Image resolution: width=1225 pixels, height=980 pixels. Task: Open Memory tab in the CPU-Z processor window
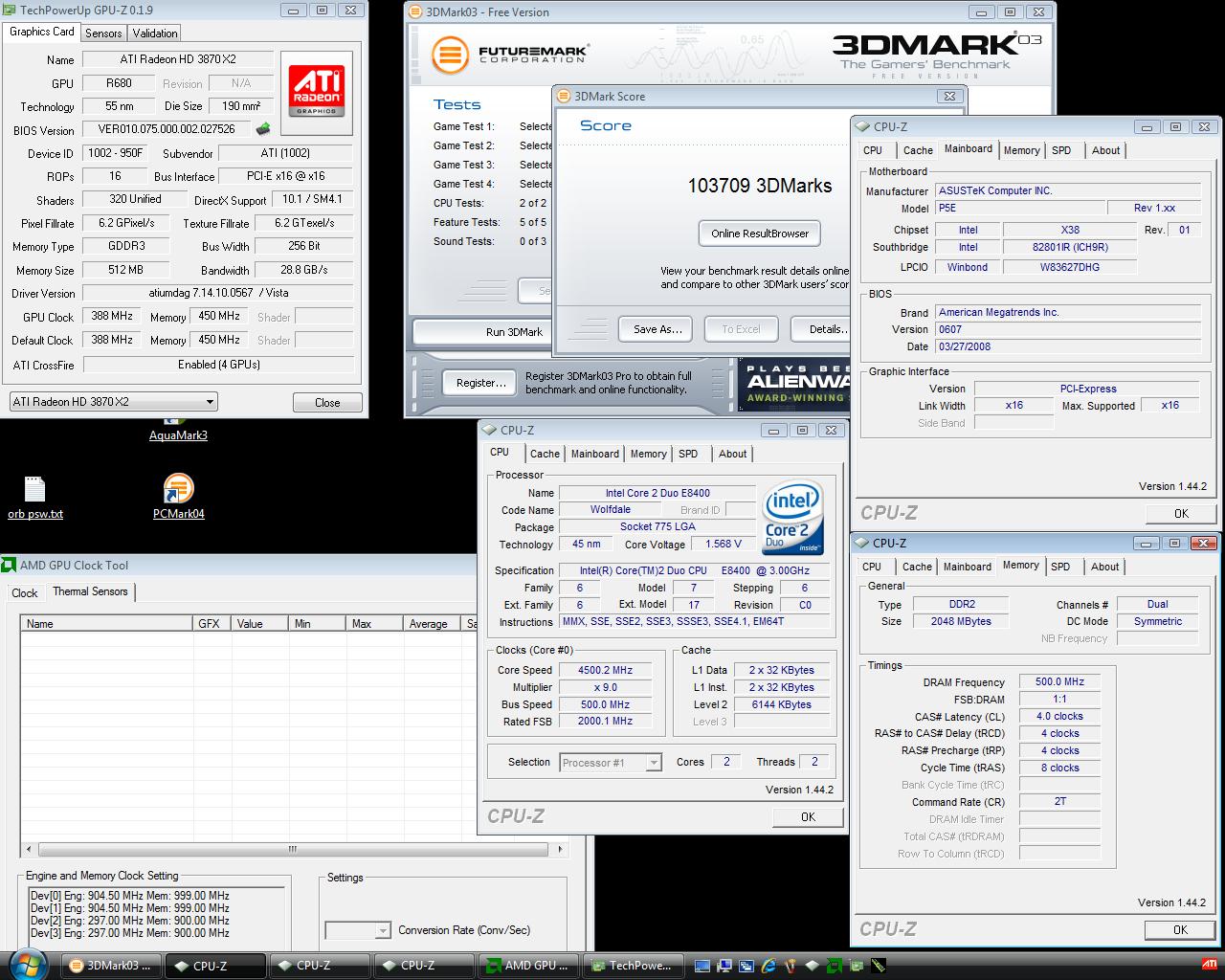(649, 454)
